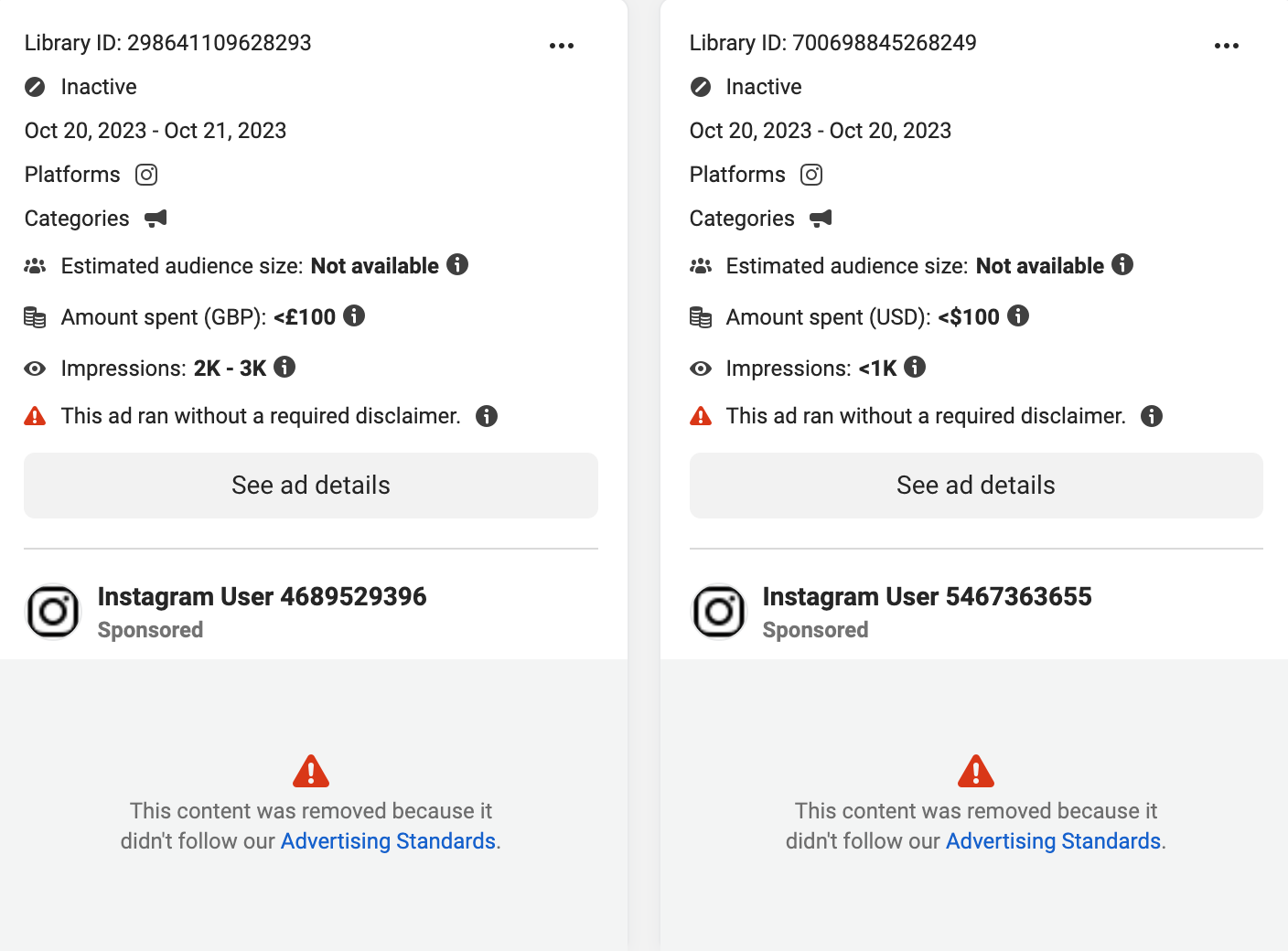The height and width of the screenshot is (951, 1288).
Task: Click the megaphone category icon on the left ad
Action: coord(156,219)
